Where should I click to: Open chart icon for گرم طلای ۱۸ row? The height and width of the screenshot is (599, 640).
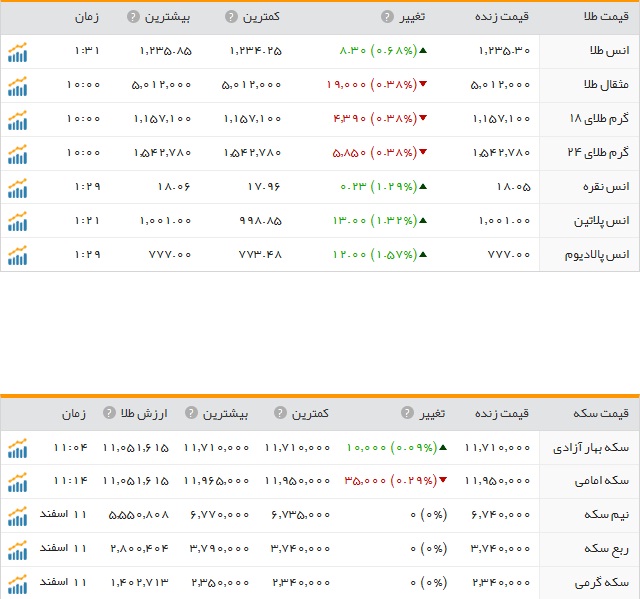[x=17, y=120]
